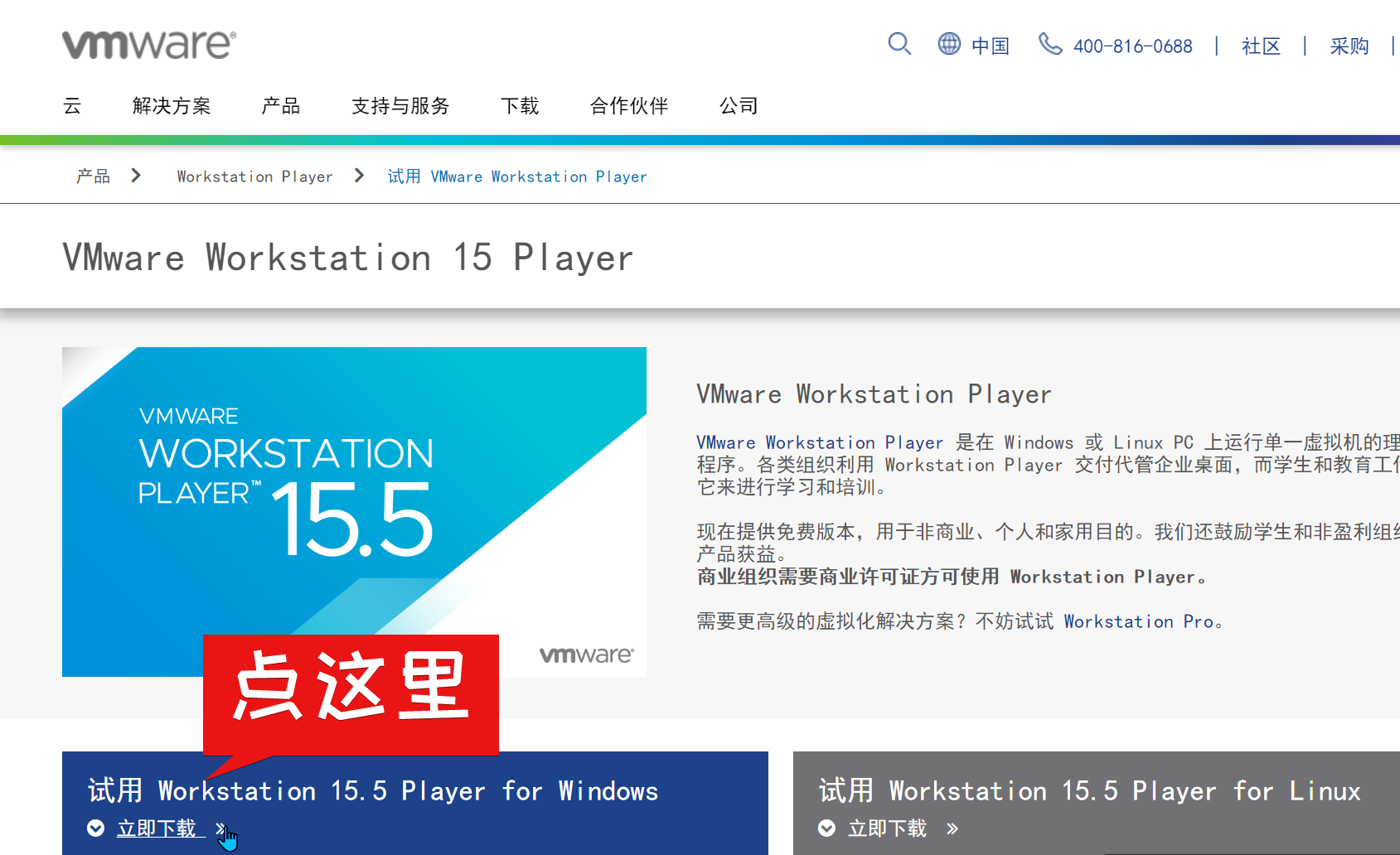The image size is (1400, 855).
Task: Click the phone handset icon
Action: click(x=1050, y=44)
